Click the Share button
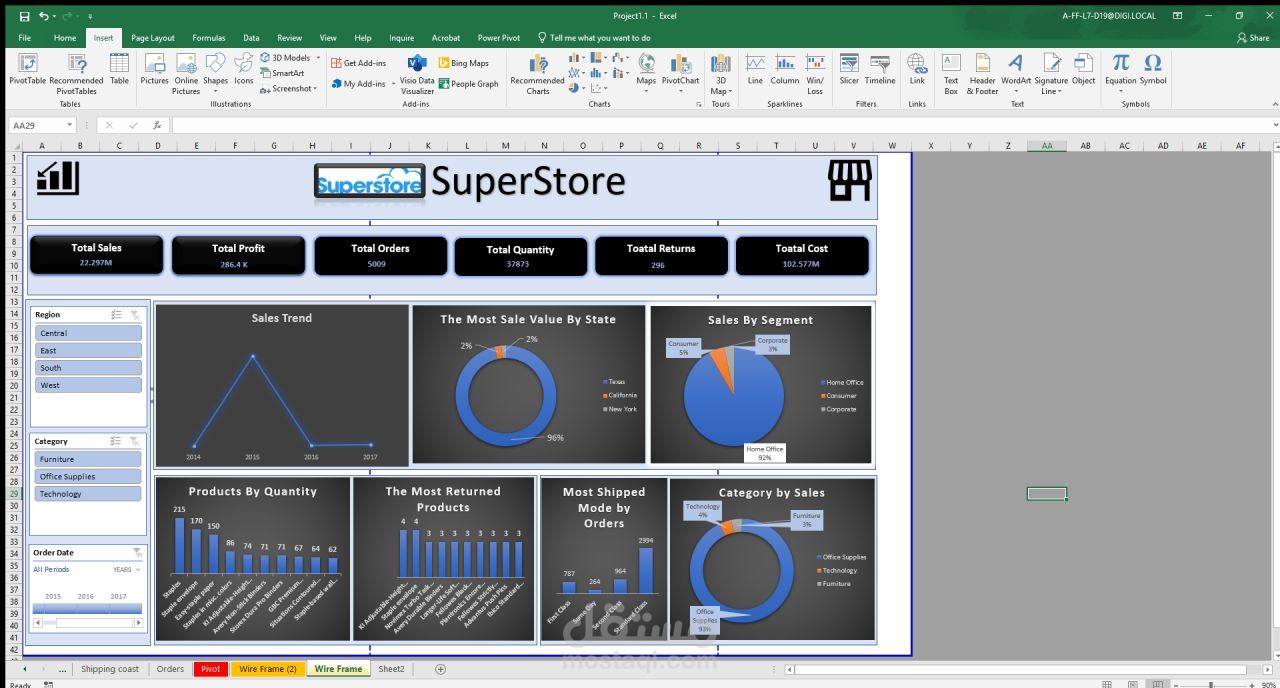 [x=1253, y=38]
